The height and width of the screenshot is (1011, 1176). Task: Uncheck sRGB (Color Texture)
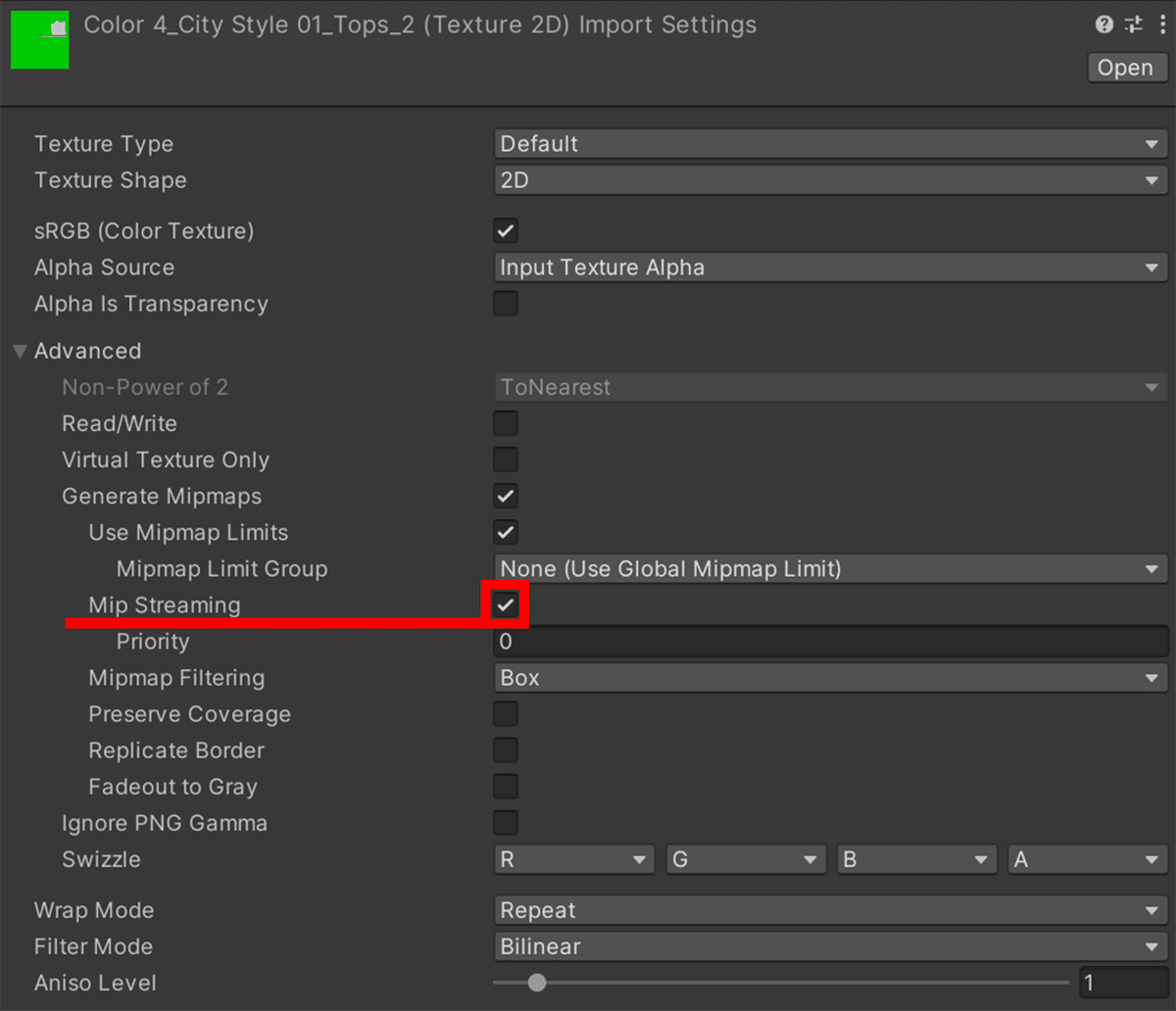pos(506,231)
